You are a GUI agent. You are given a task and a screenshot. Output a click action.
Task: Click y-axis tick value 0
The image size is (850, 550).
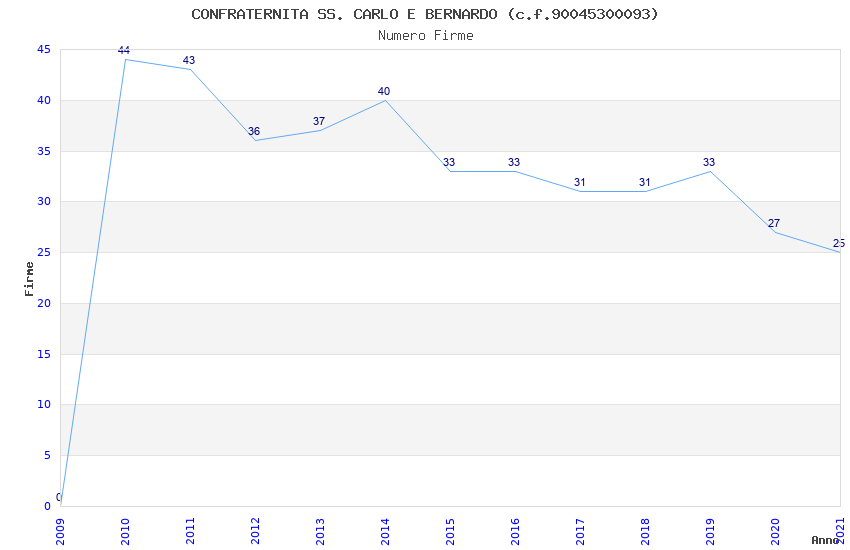(x=48, y=507)
